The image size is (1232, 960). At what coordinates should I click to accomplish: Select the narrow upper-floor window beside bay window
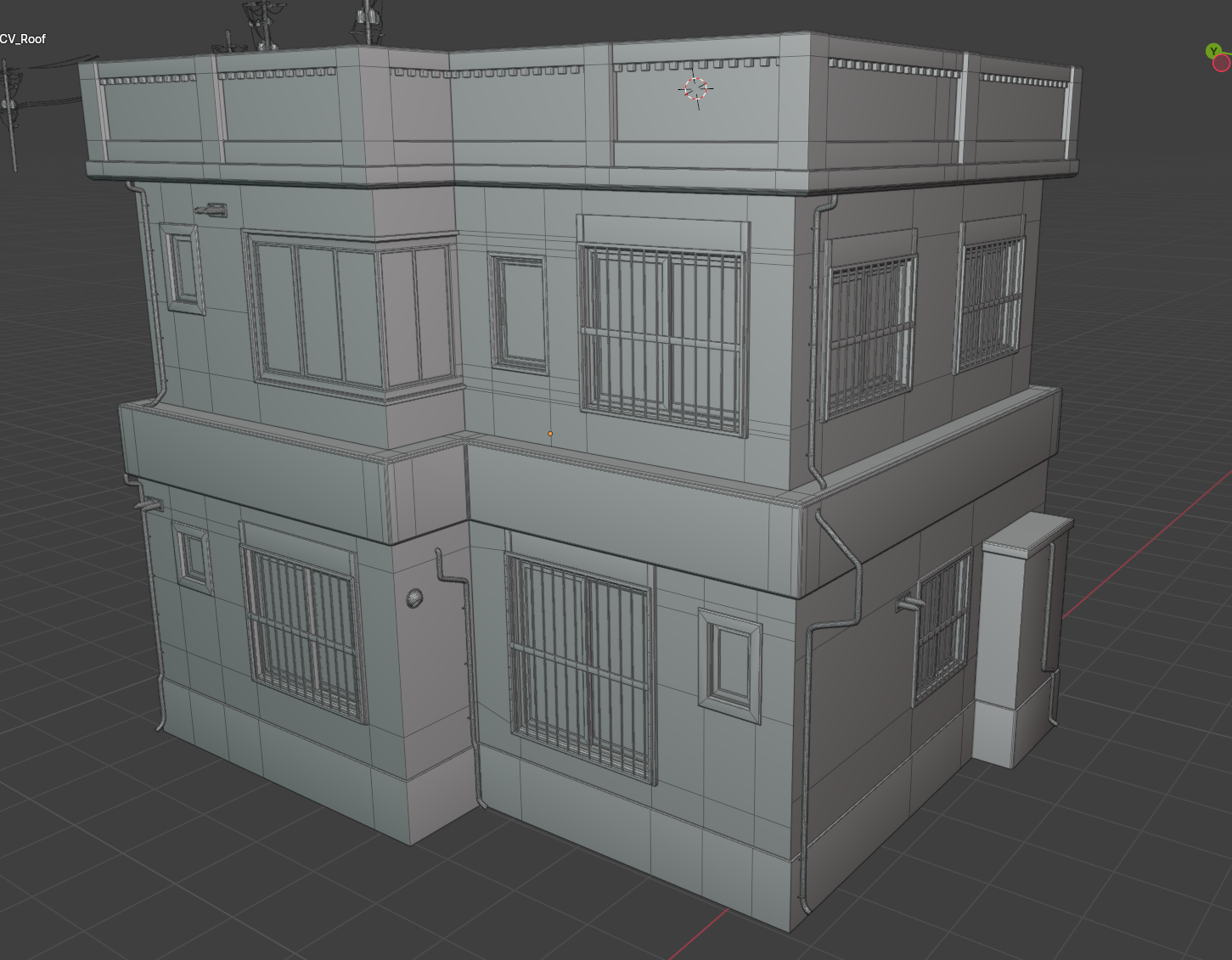(519, 313)
